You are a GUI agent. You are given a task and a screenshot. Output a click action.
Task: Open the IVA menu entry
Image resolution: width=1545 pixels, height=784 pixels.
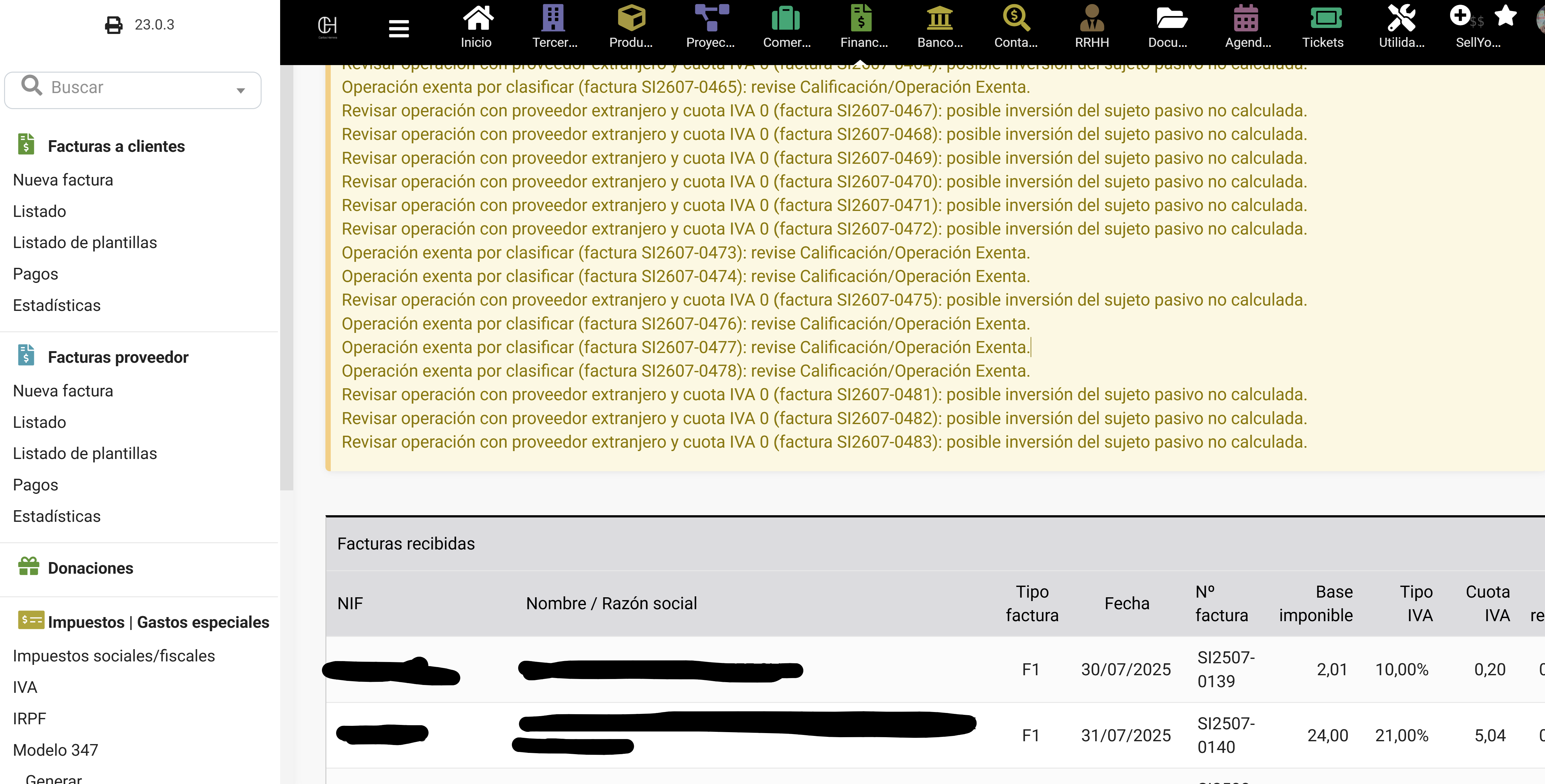pos(25,687)
